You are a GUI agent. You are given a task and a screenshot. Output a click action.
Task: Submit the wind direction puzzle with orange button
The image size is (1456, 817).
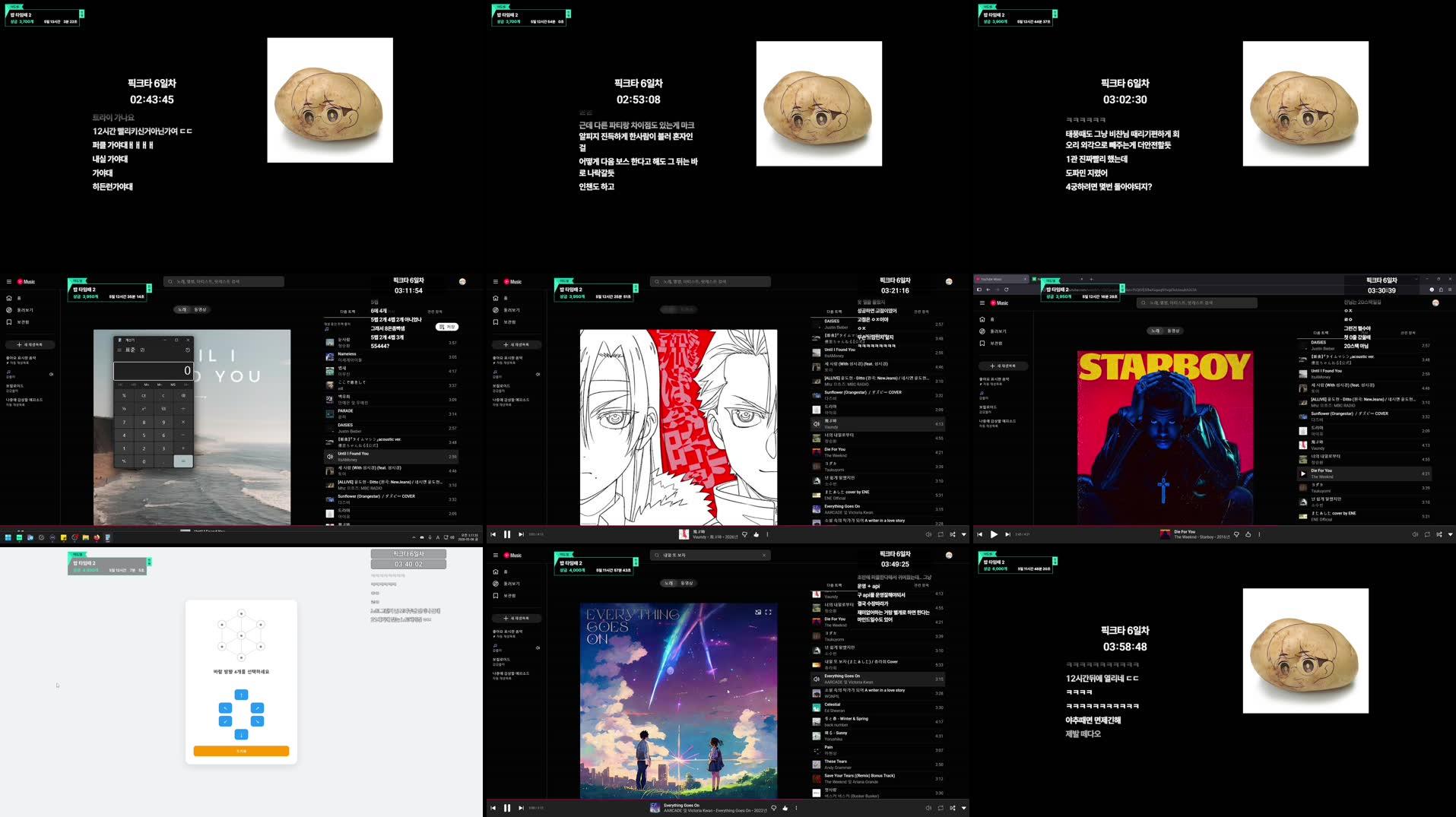pyautogui.click(x=241, y=751)
